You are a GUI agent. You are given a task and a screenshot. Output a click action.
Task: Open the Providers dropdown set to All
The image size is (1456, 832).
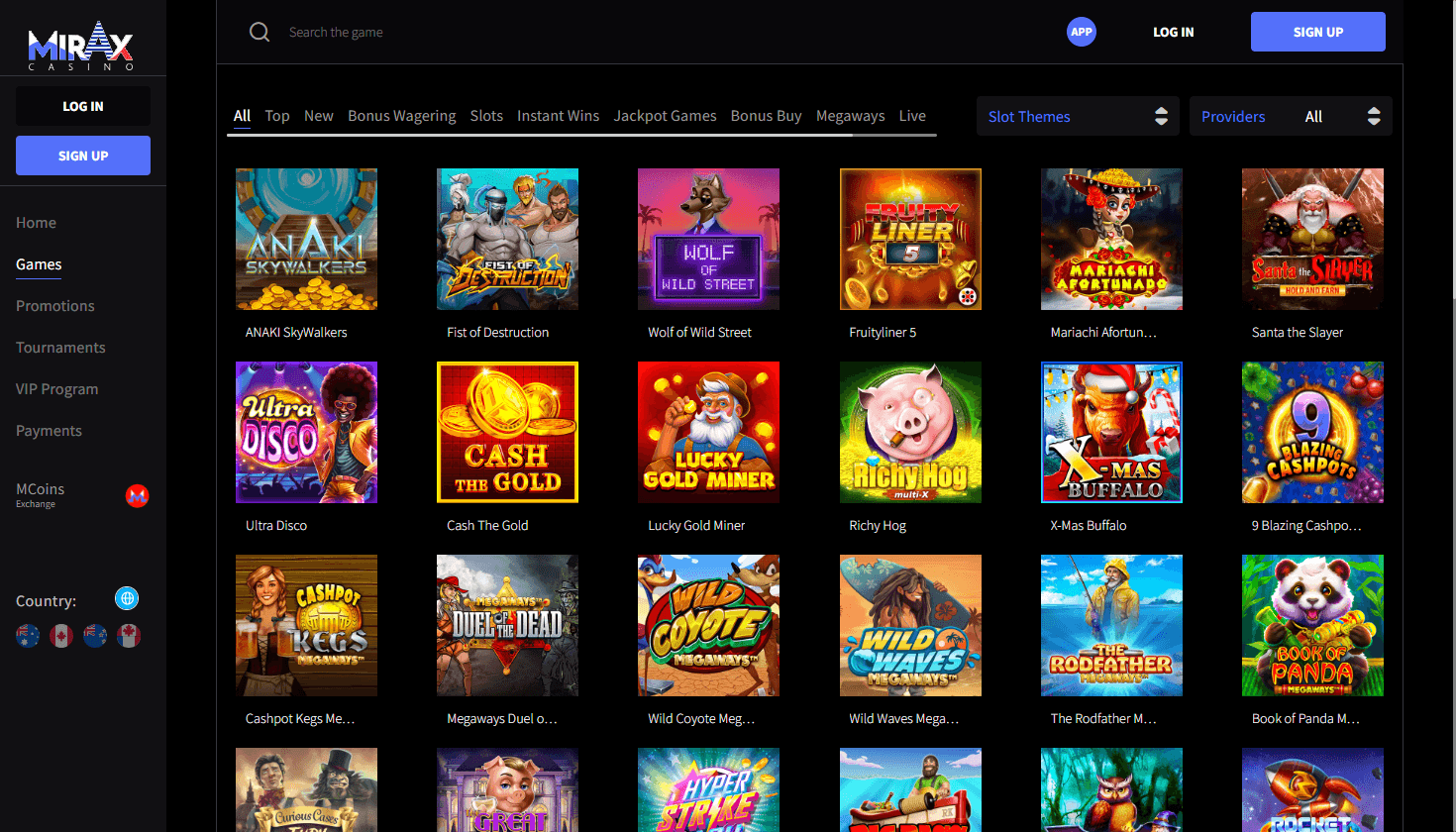point(1290,116)
